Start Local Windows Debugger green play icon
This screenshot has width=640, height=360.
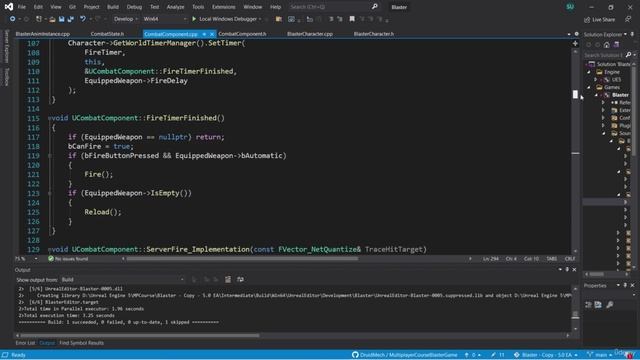[x=194, y=19]
